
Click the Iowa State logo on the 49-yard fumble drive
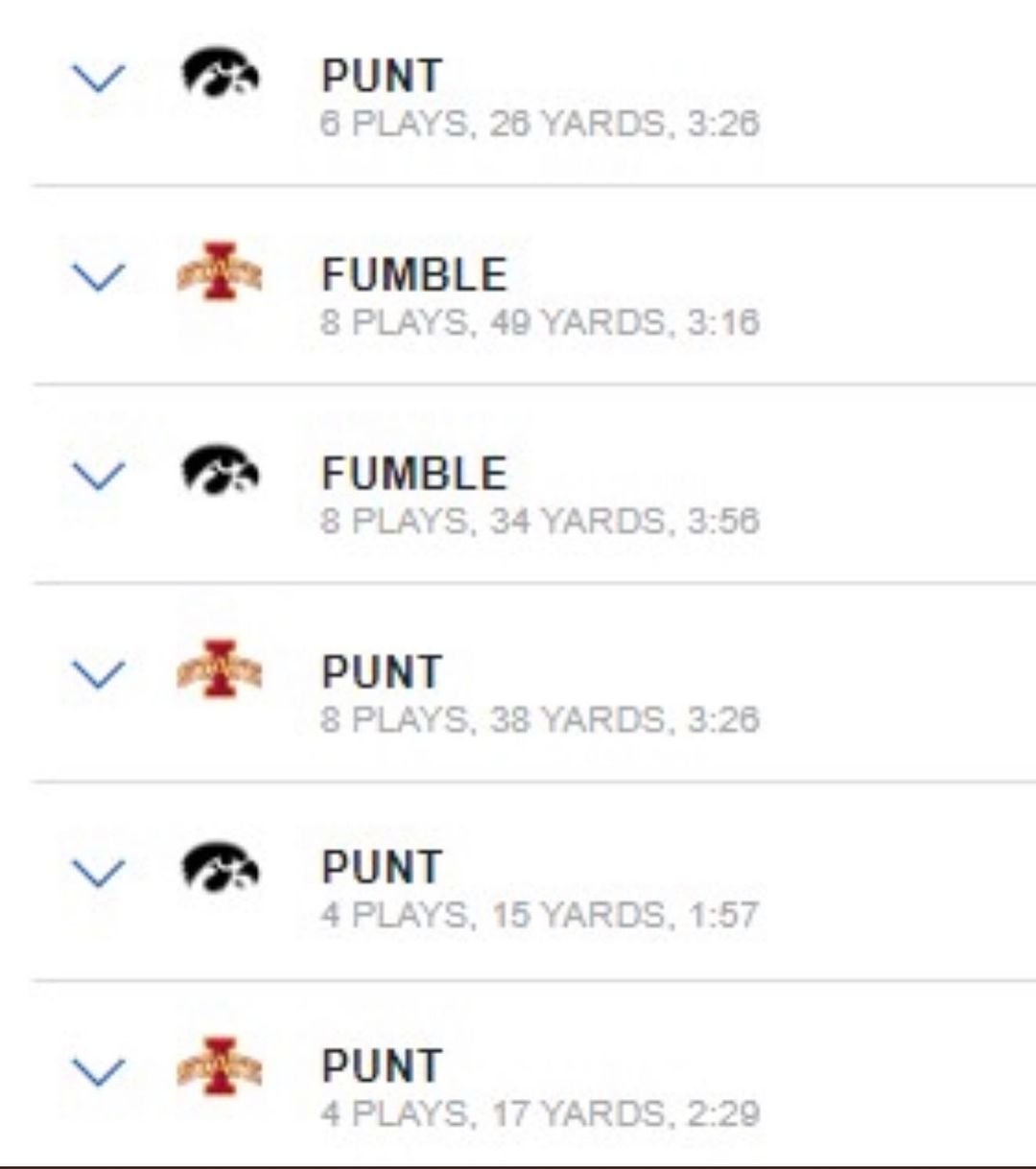coord(220,272)
